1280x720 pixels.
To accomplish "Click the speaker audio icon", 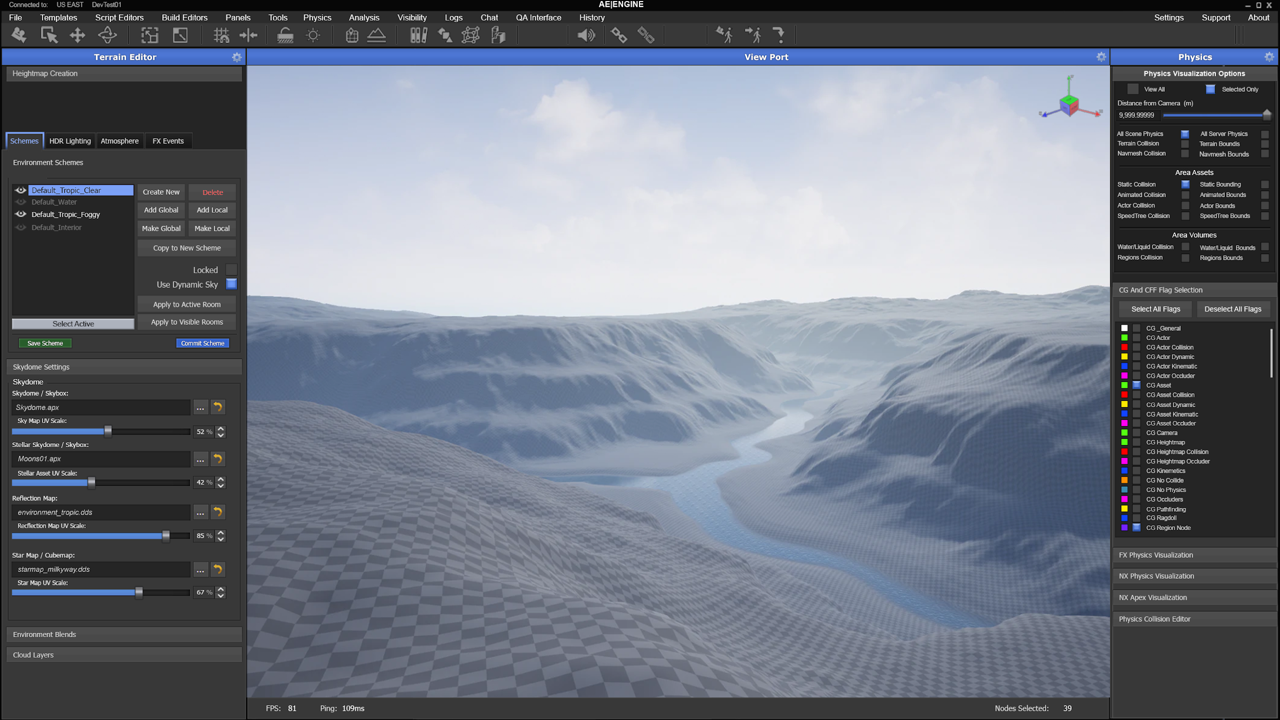I will 586,35.
